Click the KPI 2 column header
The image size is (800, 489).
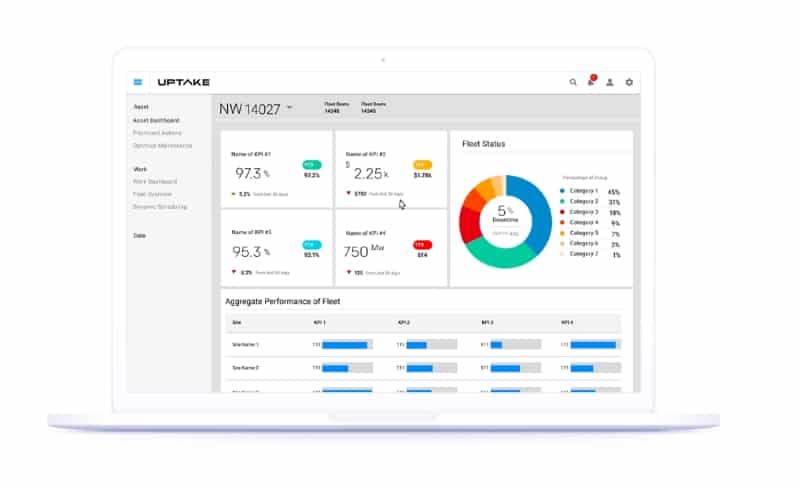click(404, 323)
